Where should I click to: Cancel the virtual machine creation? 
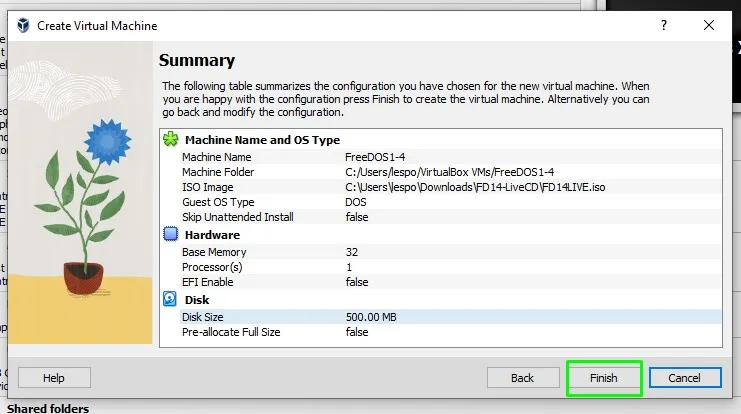pos(685,378)
